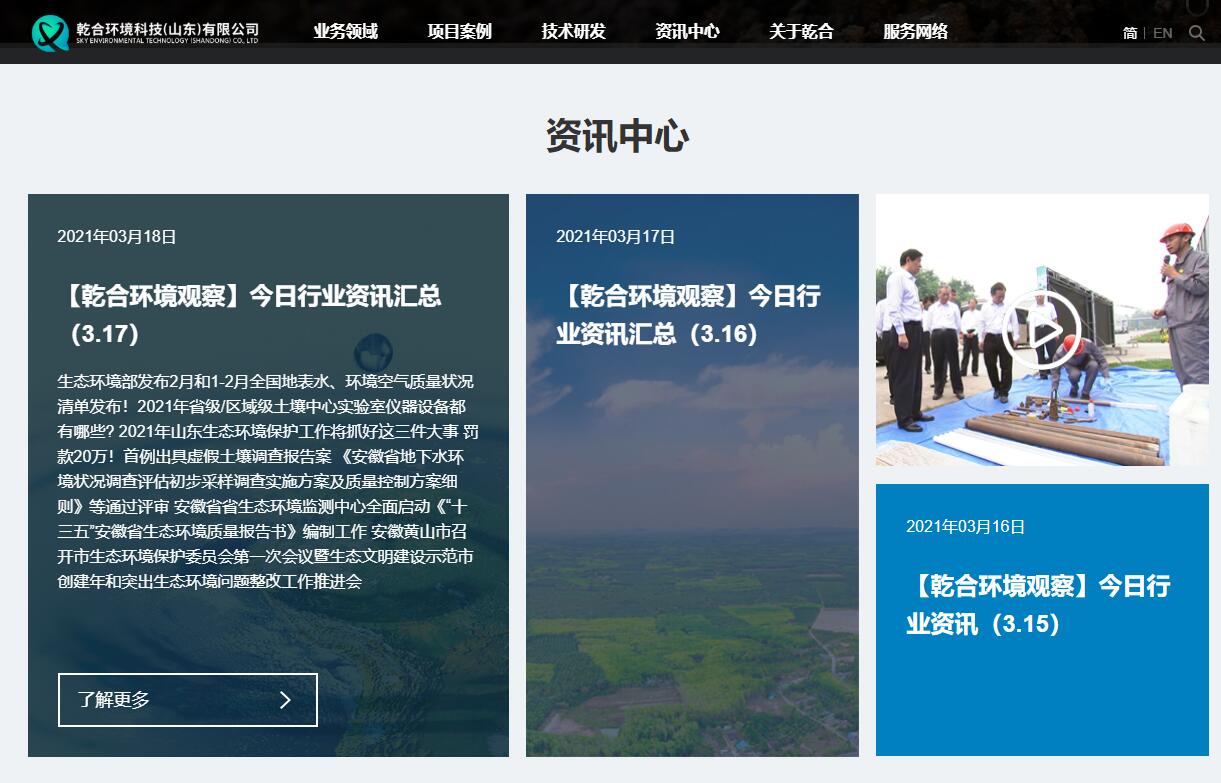Click the arrow in 了解更多 button
The height and width of the screenshot is (783, 1221).
(x=285, y=700)
